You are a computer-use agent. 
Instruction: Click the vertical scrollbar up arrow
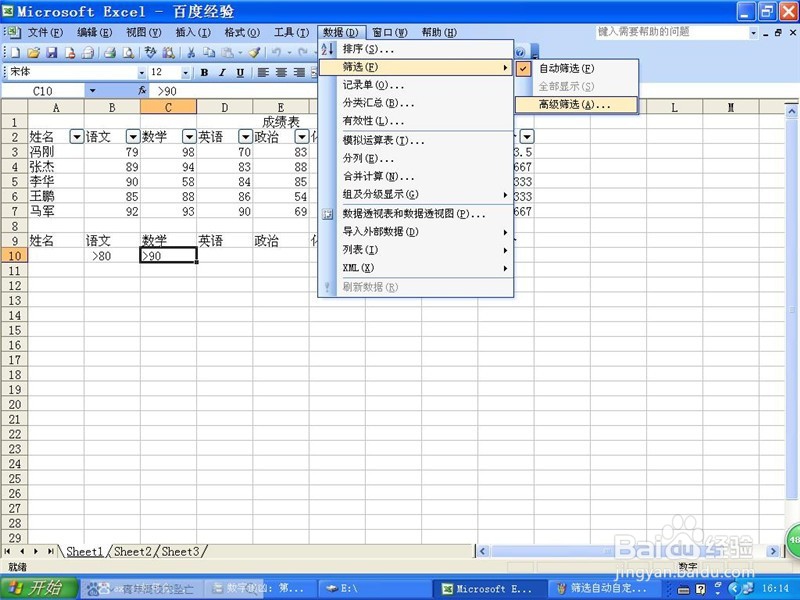tap(791, 111)
